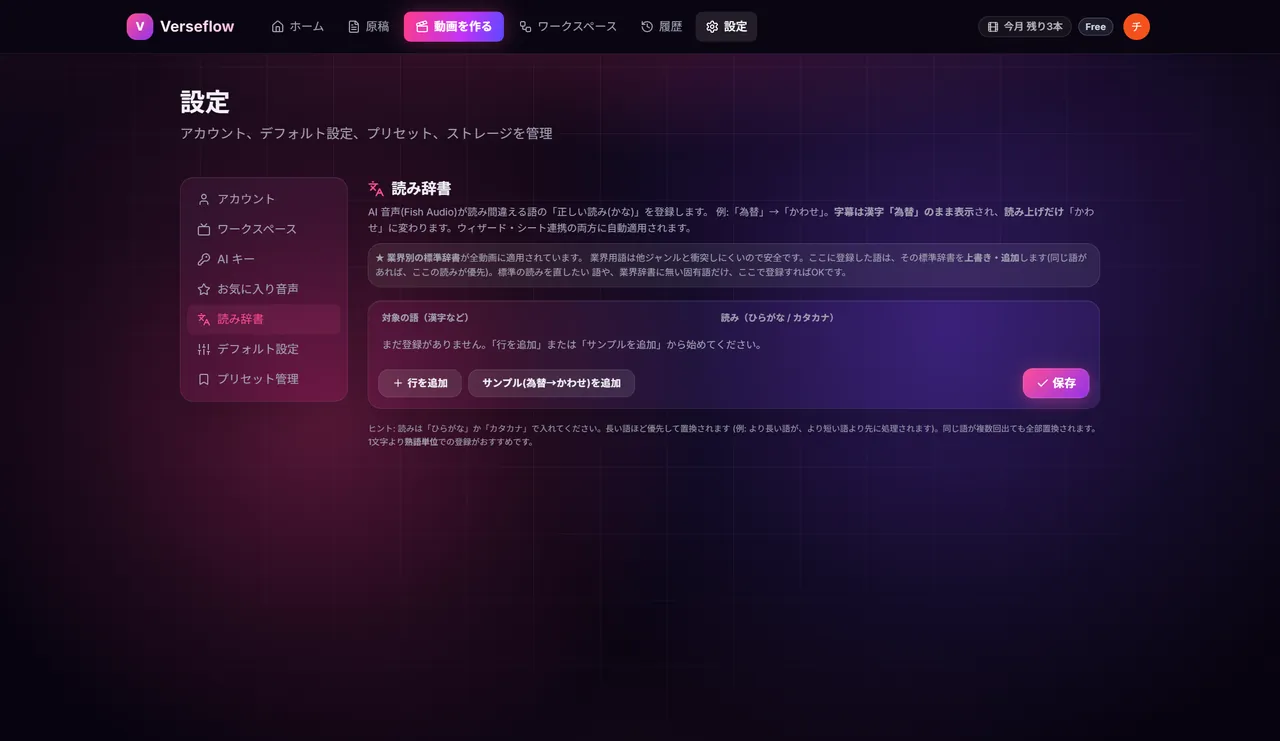This screenshot has height=741, width=1280.
Task: Click the 設定 gear icon
Action: [x=712, y=27]
